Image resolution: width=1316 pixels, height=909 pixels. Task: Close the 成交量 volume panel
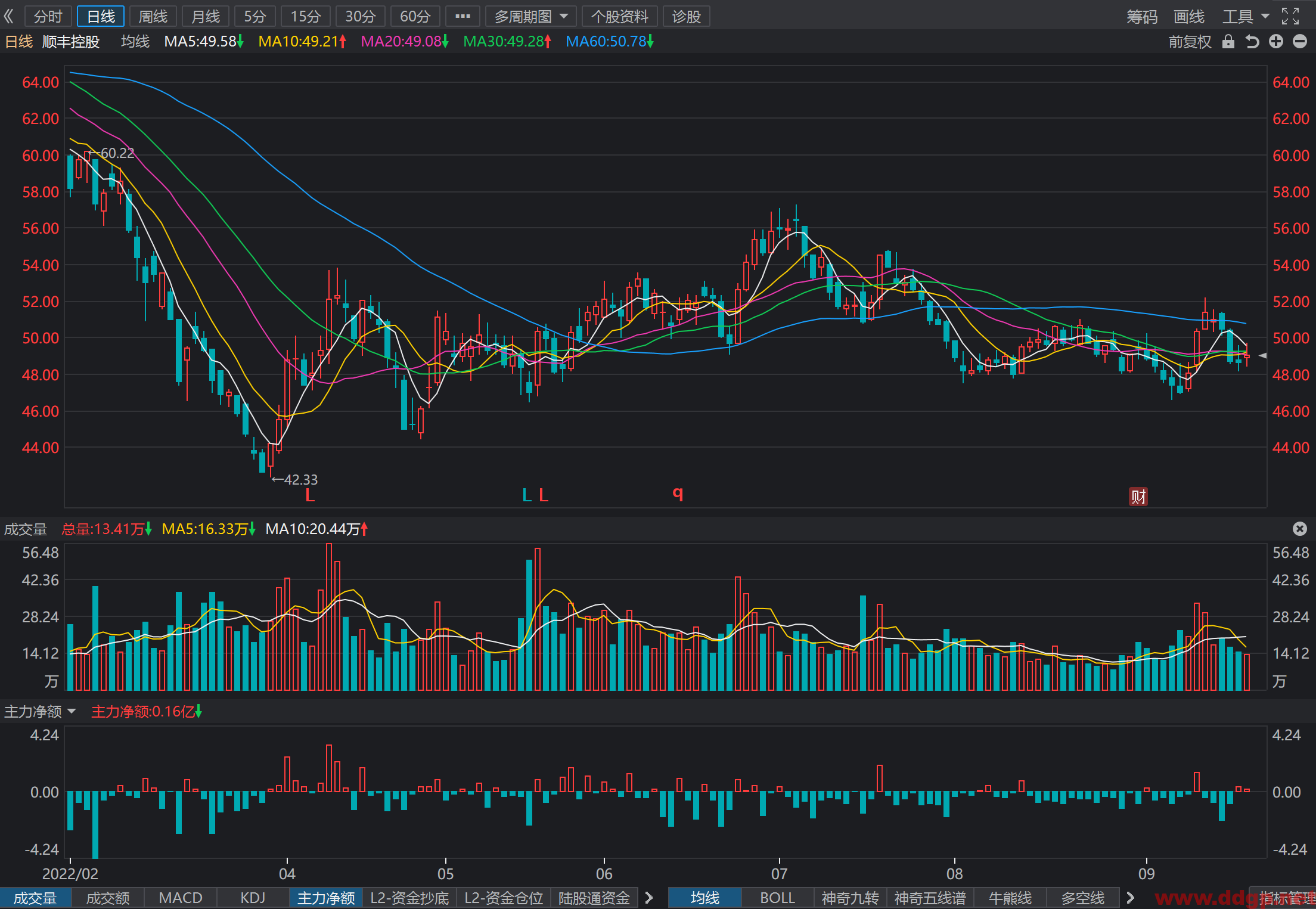(x=1300, y=529)
